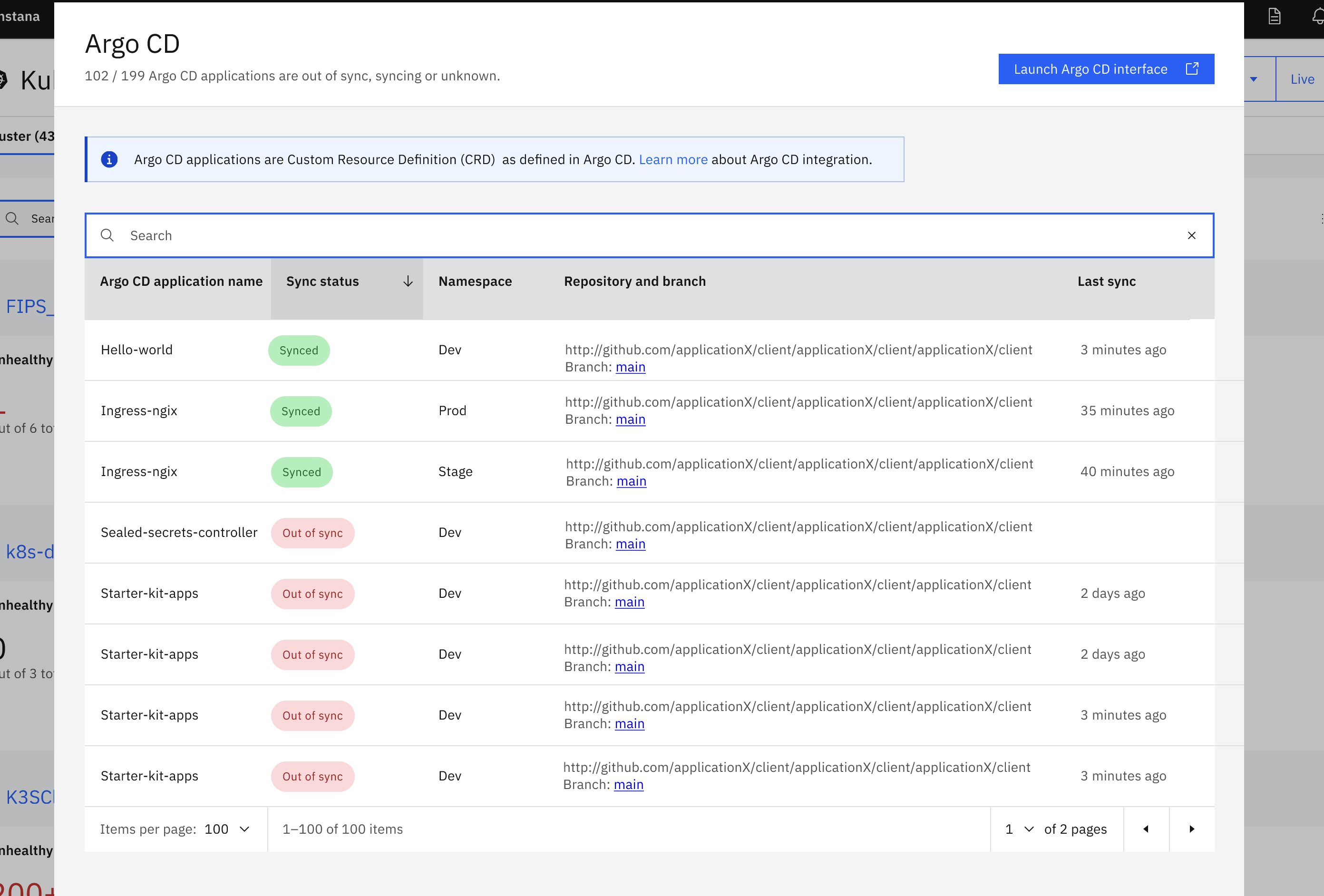Screen dimensions: 1324x896
Task: Click the Launch Argo CD interface button
Action: coord(1106,69)
